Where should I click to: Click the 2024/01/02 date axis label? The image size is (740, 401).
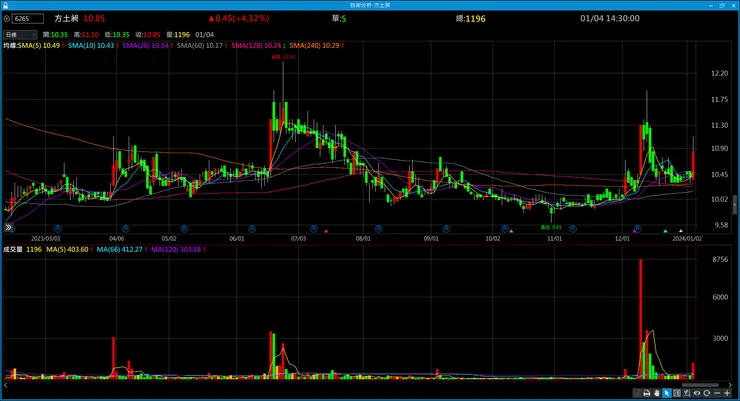point(687,239)
